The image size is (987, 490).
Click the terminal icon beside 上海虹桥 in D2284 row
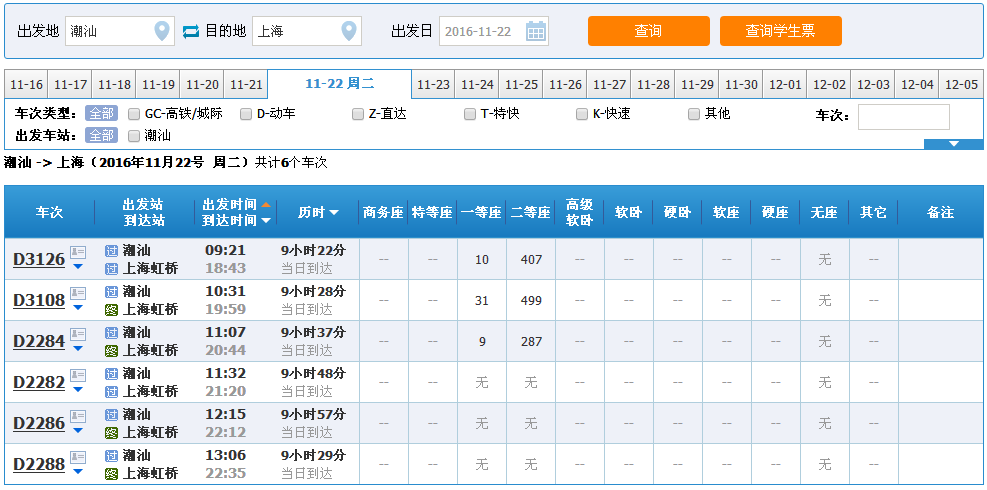tap(111, 350)
